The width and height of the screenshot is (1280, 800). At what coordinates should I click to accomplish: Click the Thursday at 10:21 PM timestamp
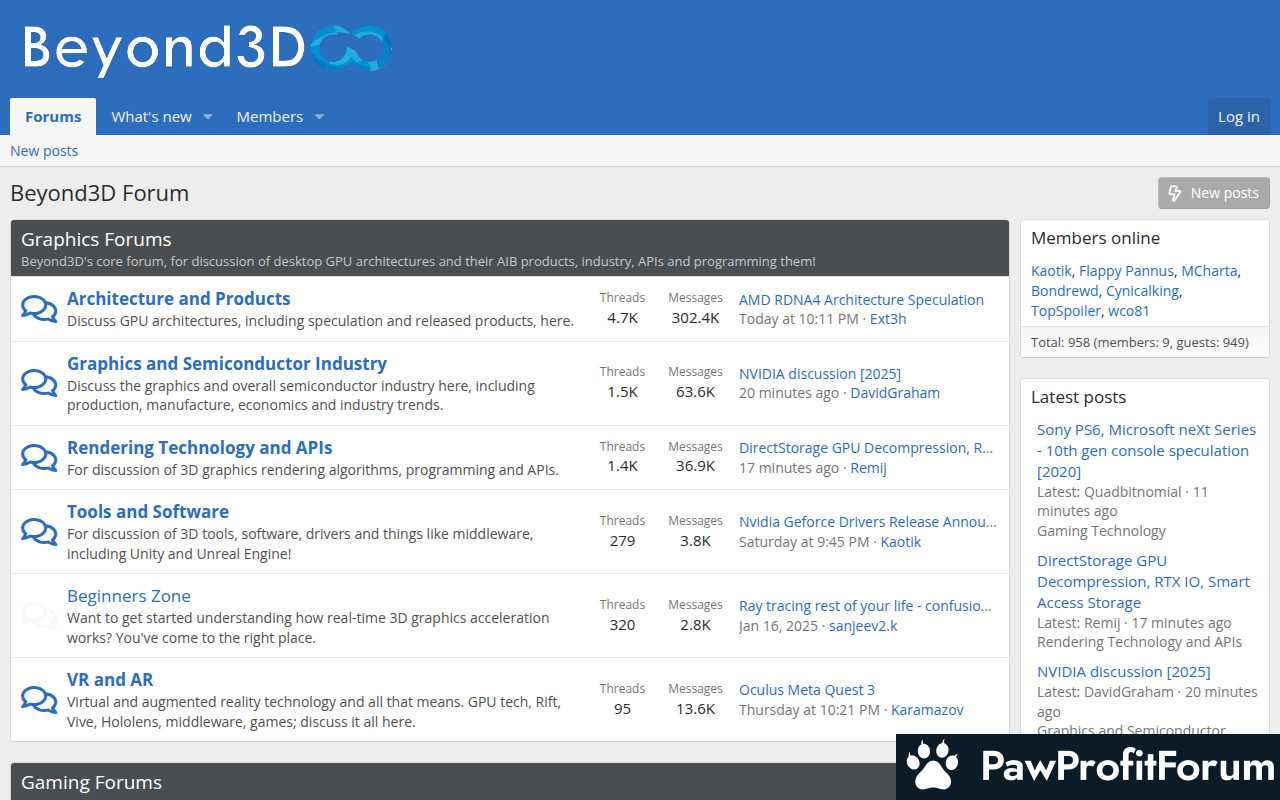[809, 710]
